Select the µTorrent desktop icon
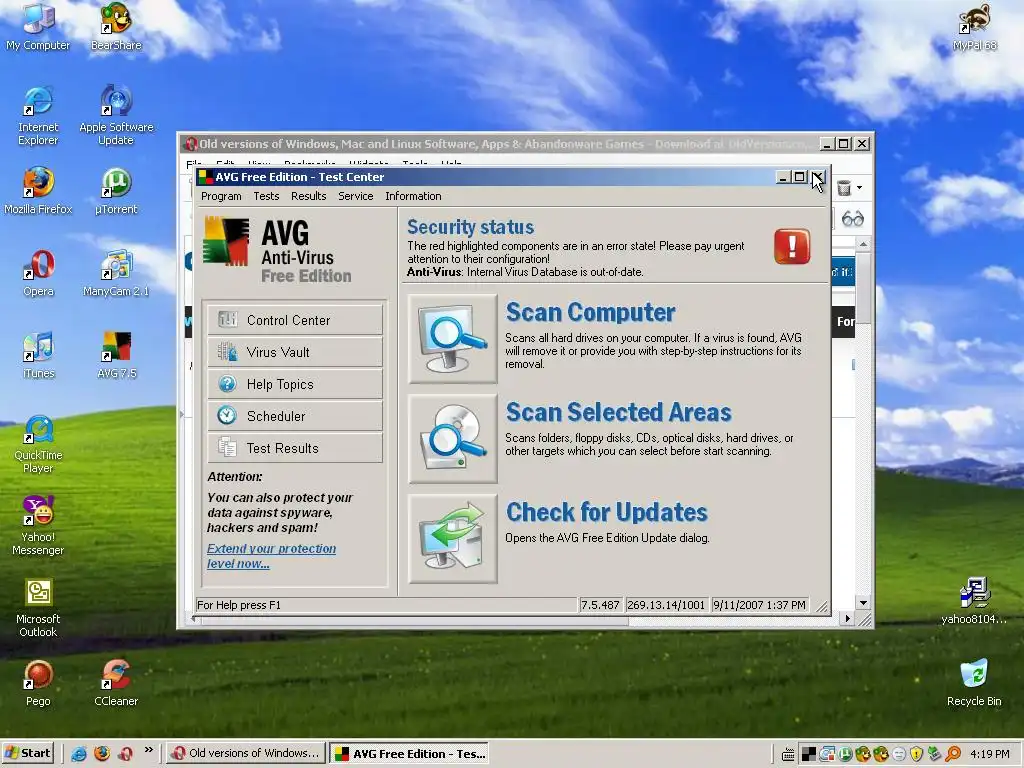1024x768 pixels. tap(116, 191)
